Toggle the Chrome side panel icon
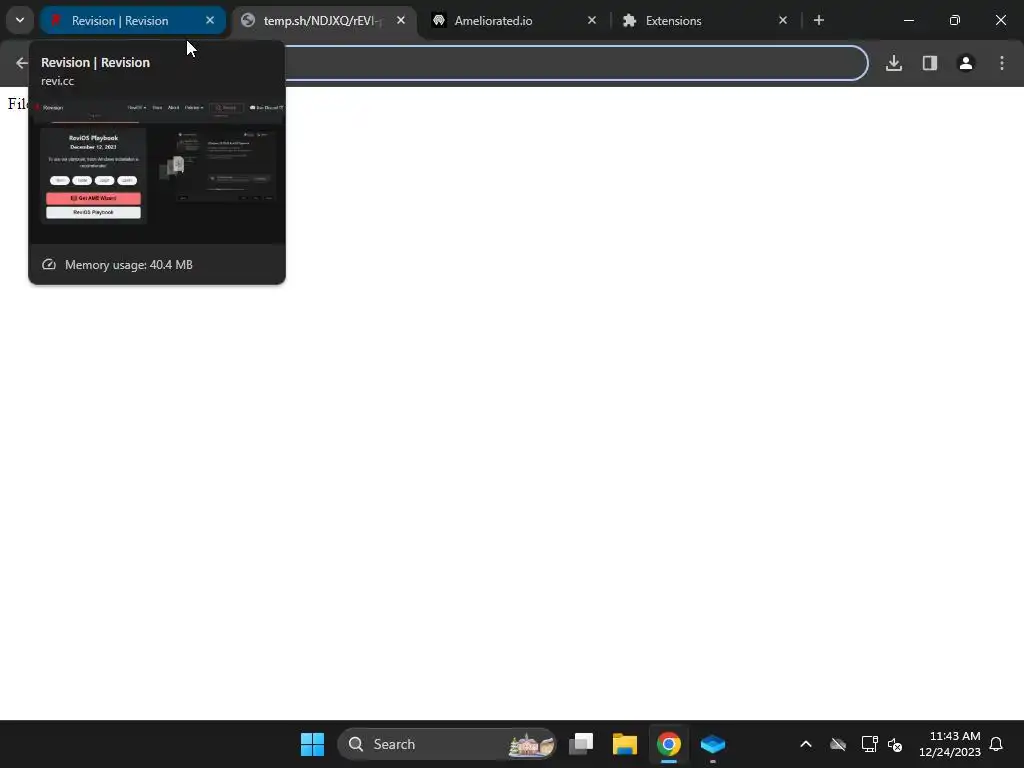Viewport: 1024px width, 768px height. tap(930, 63)
